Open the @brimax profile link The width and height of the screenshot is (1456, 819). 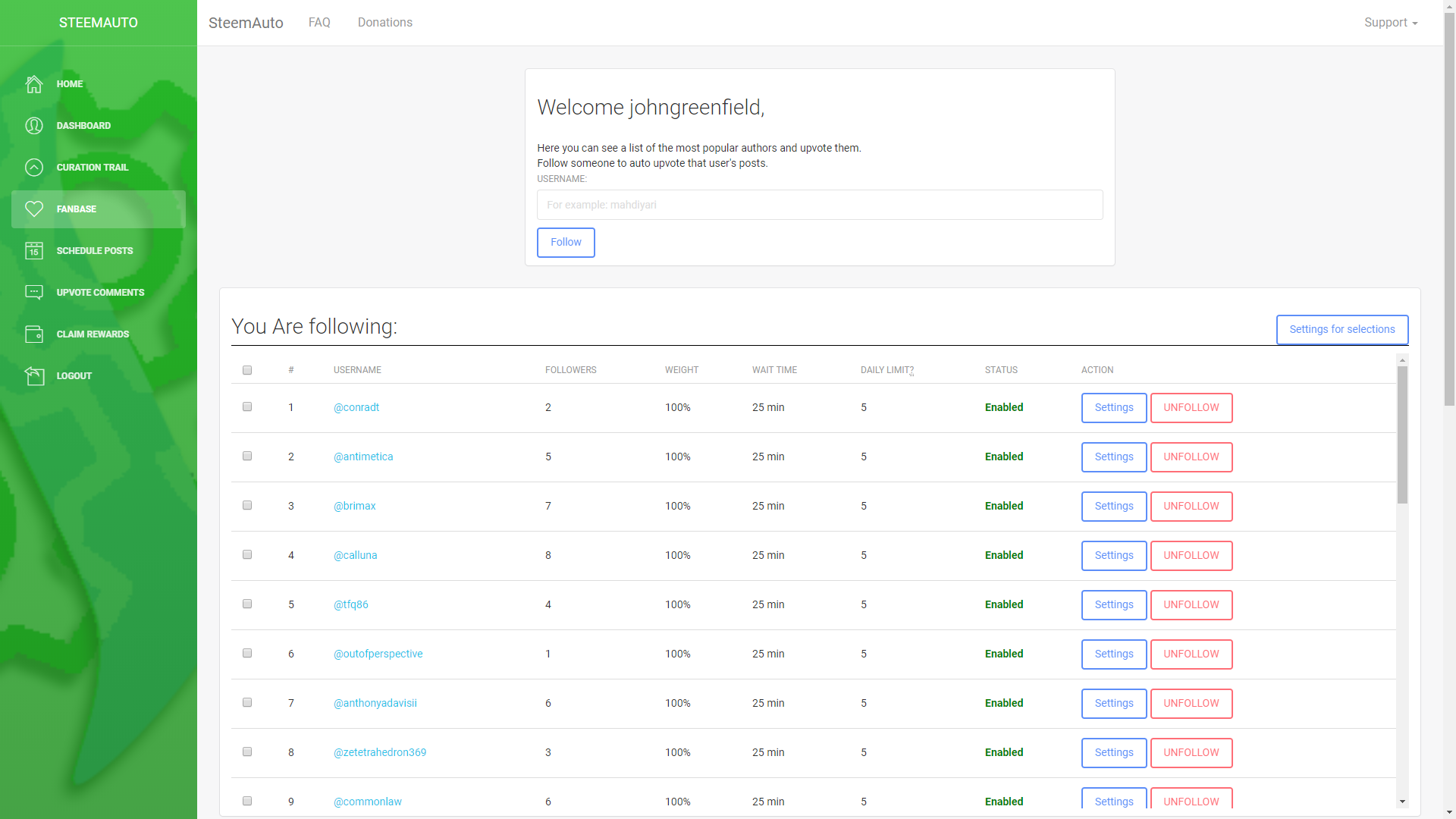(x=355, y=506)
